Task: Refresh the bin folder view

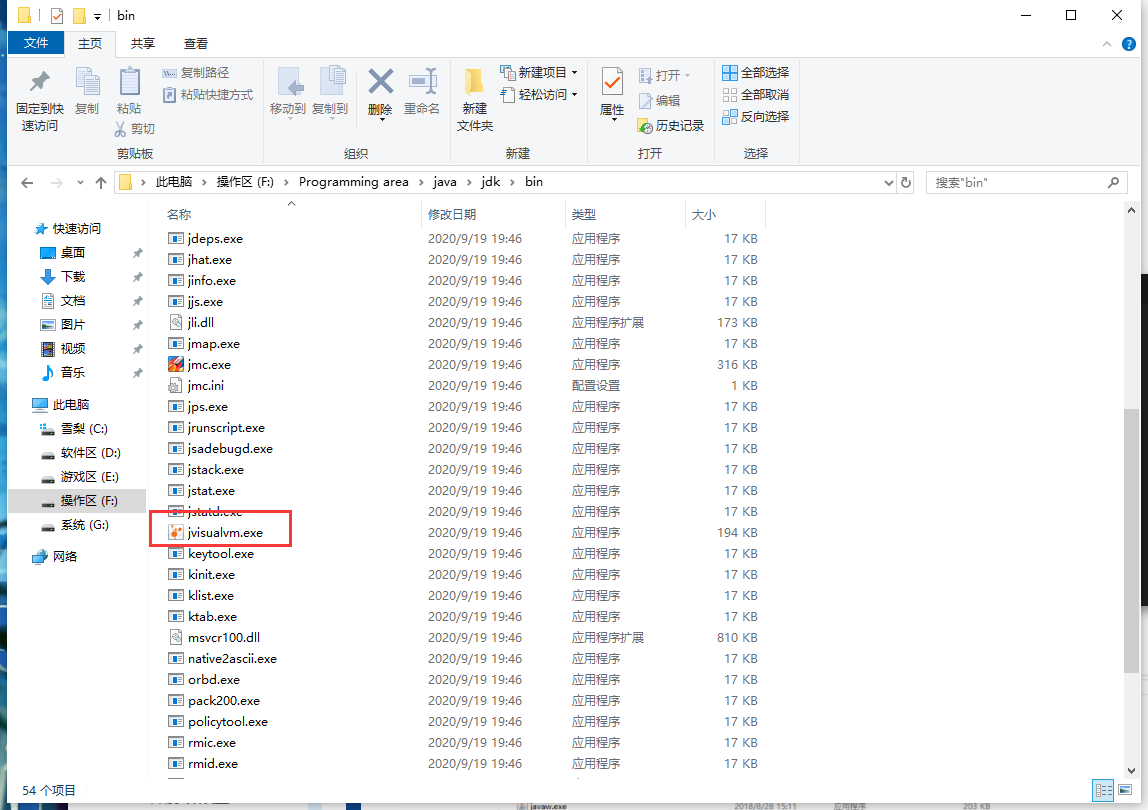Action: [x=906, y=182]
